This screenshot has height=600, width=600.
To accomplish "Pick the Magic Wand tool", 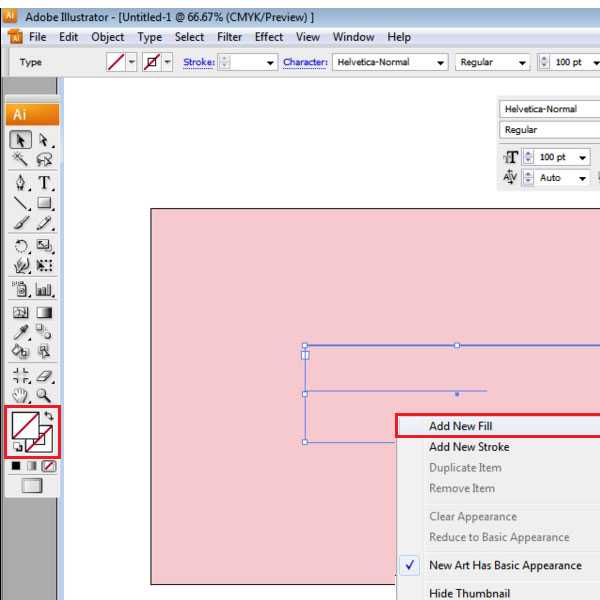I will pos(21,161).
